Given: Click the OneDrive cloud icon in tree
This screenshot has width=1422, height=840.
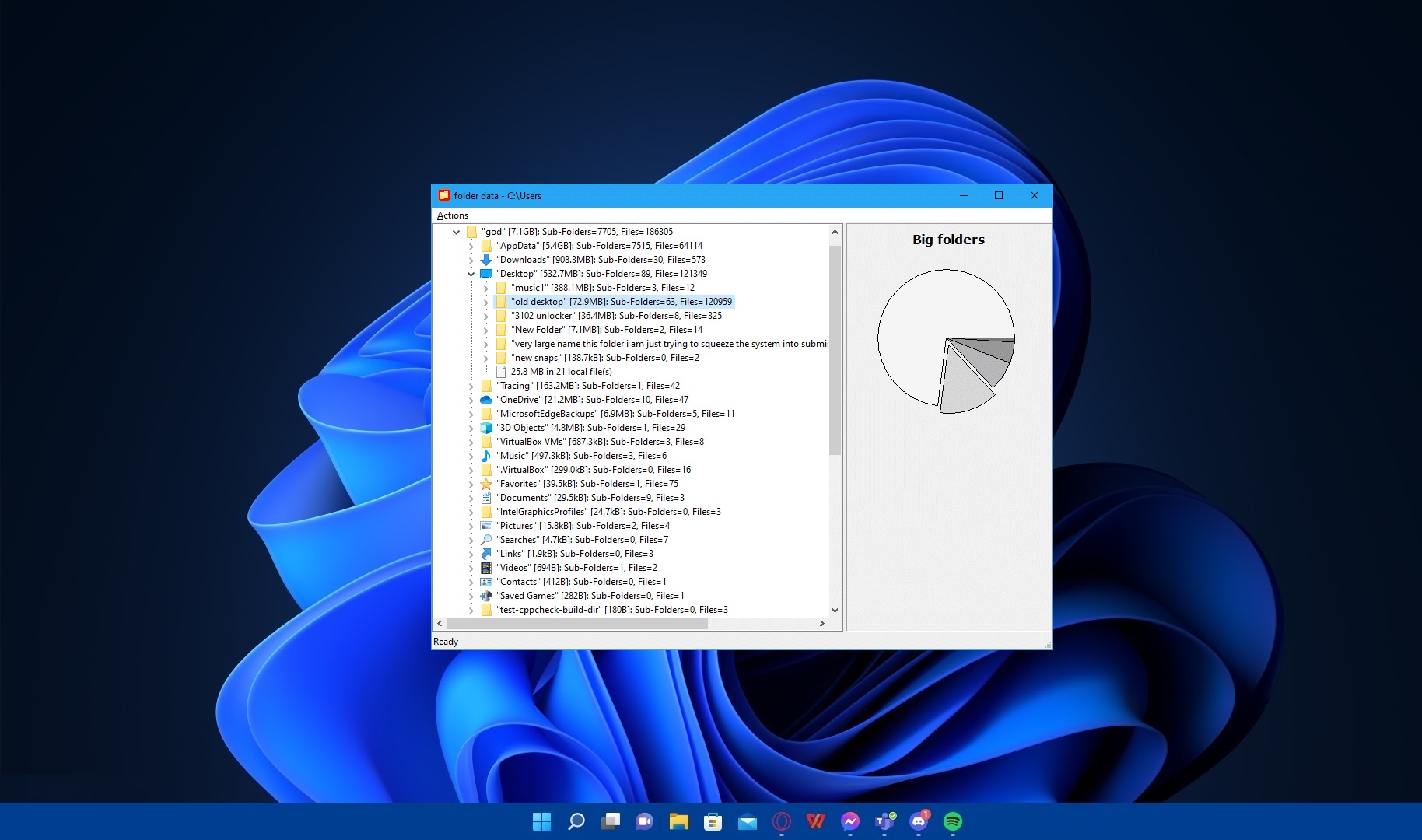Looking at the screenshot, I should (486, 400).
